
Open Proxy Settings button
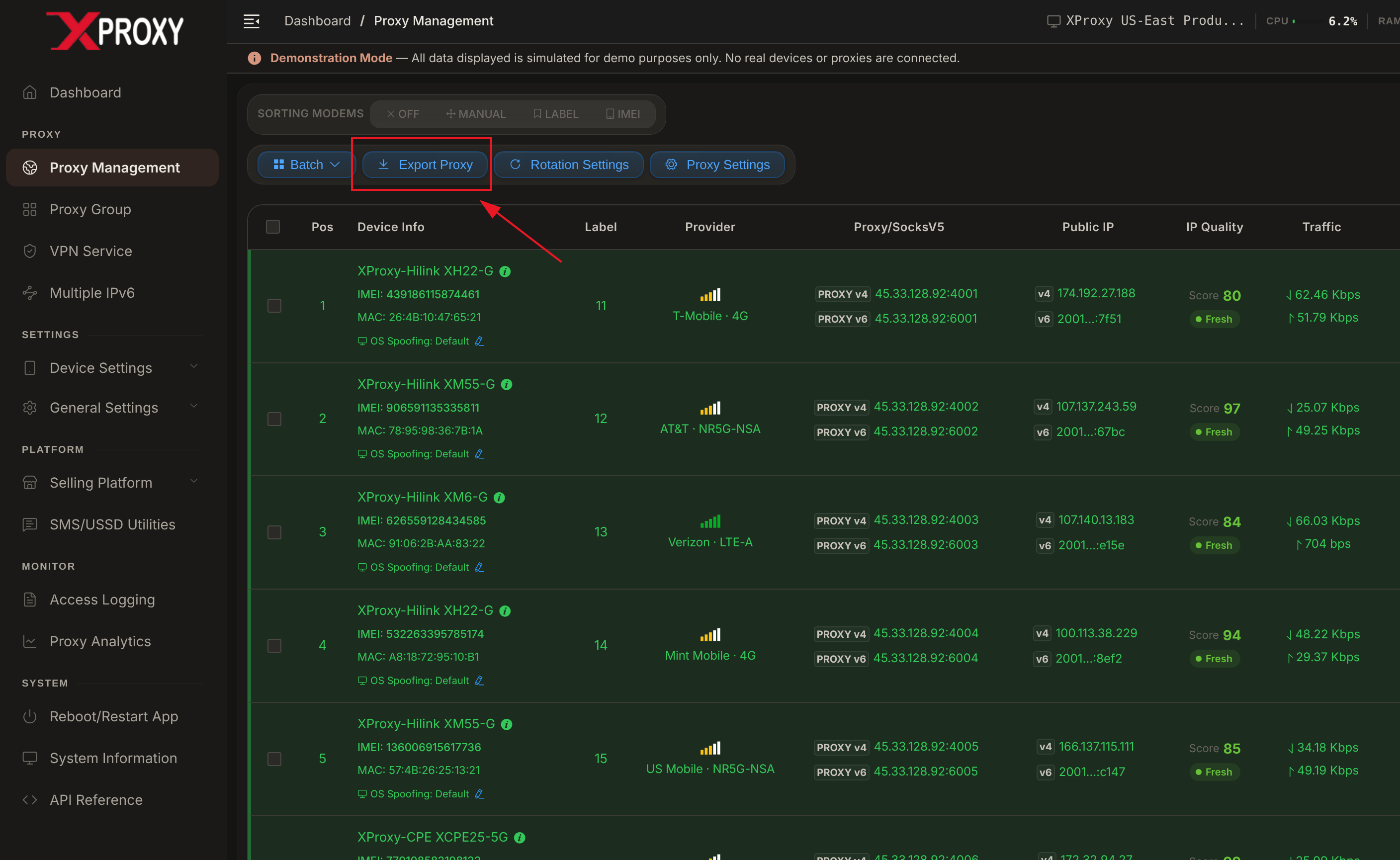coord(717,165)
